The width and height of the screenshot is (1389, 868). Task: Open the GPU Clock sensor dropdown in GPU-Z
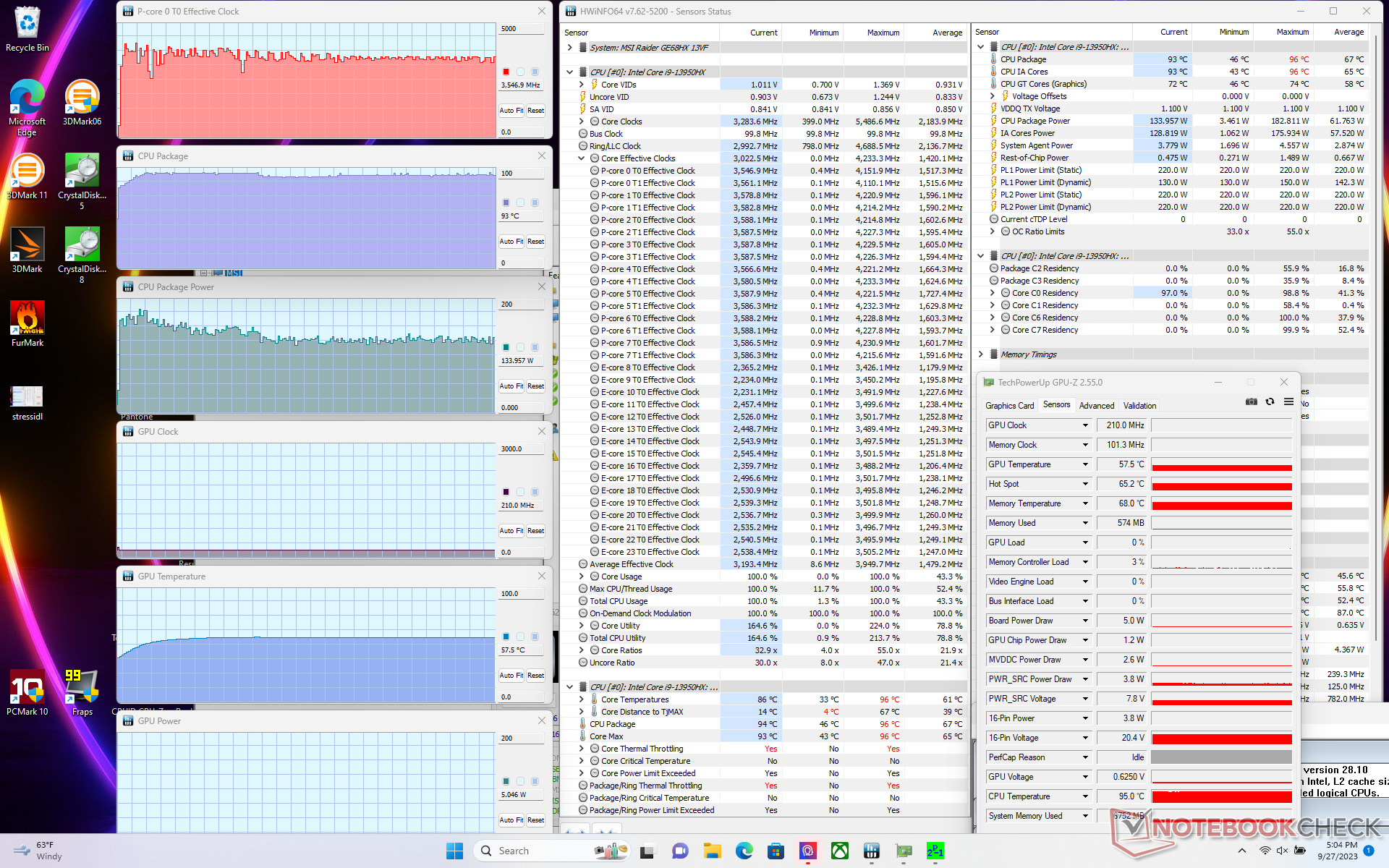click(x=1085, y=425)
